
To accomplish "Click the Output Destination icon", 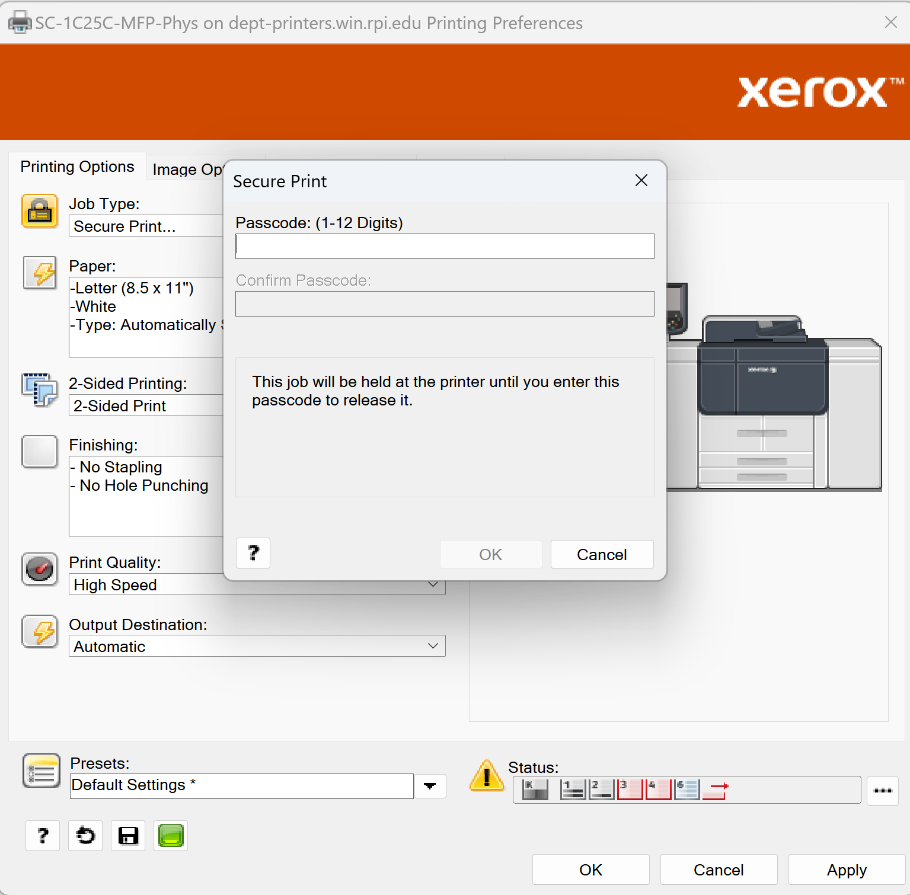I will click(39, 631).
